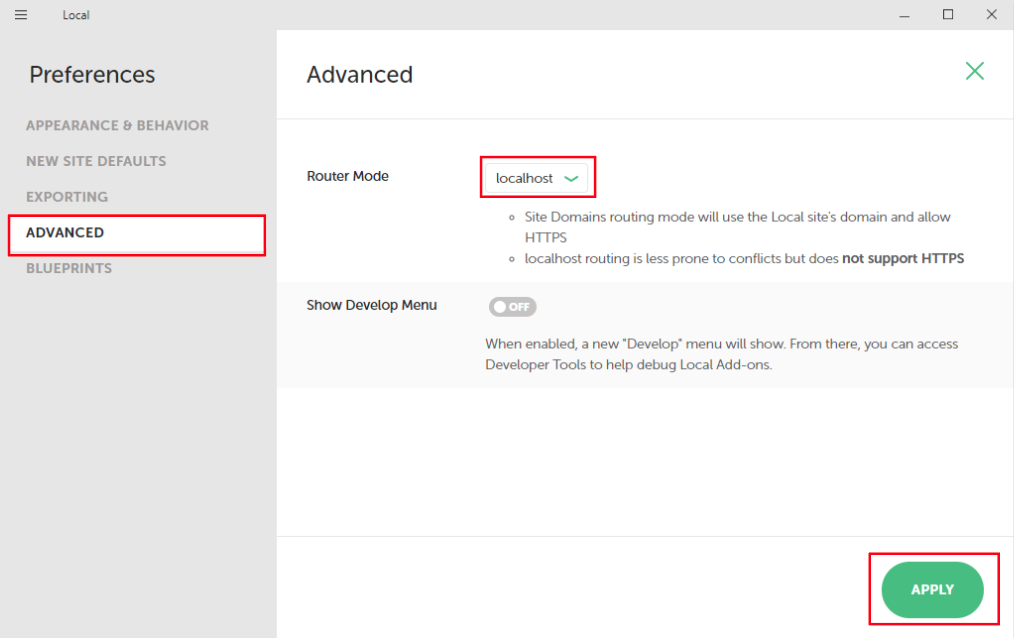Viewport: 1014px width, 638px height.
Task: Open the Blueprints section
Action: [x=69, y=268]
